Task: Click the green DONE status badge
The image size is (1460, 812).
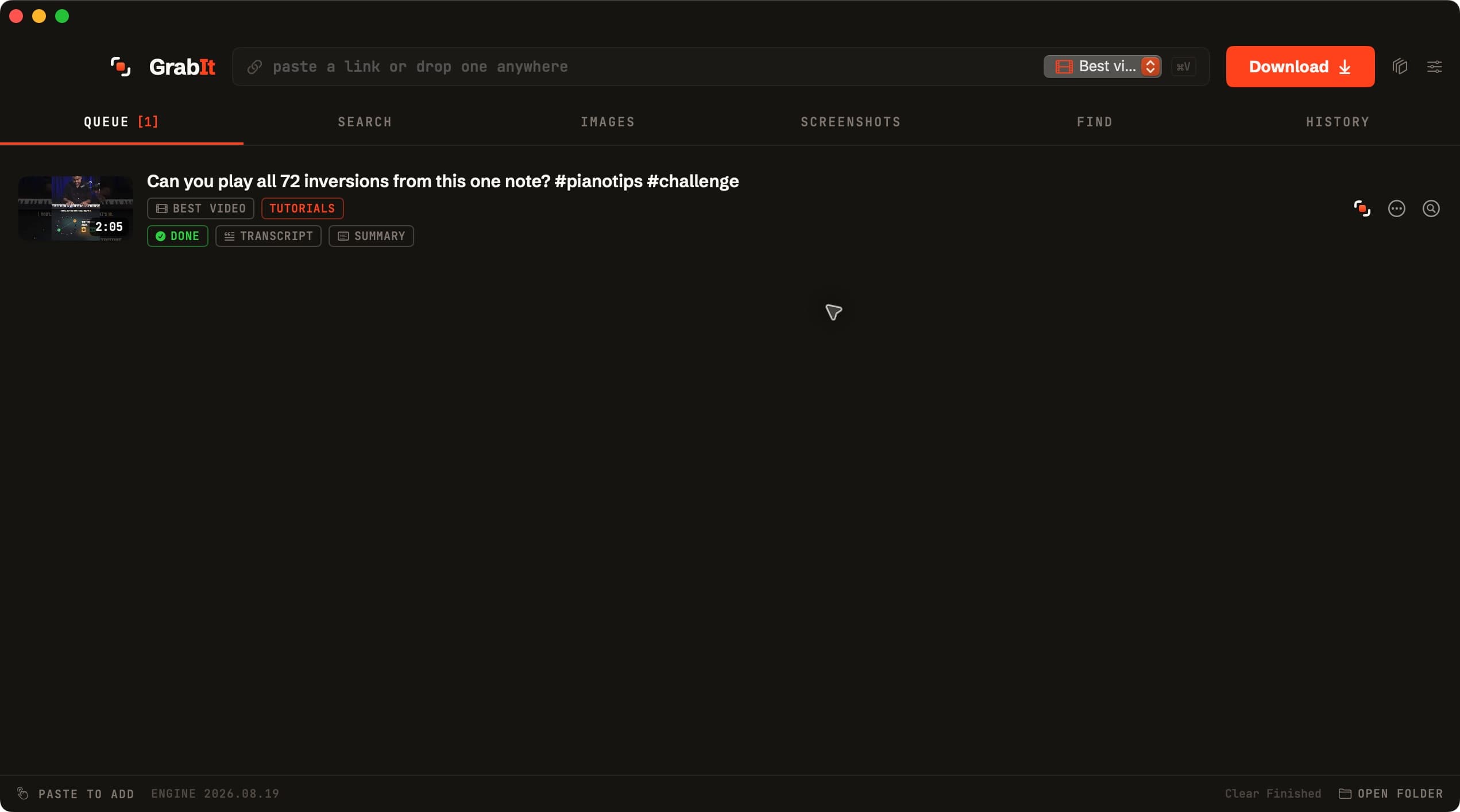Action: [177, 236]
